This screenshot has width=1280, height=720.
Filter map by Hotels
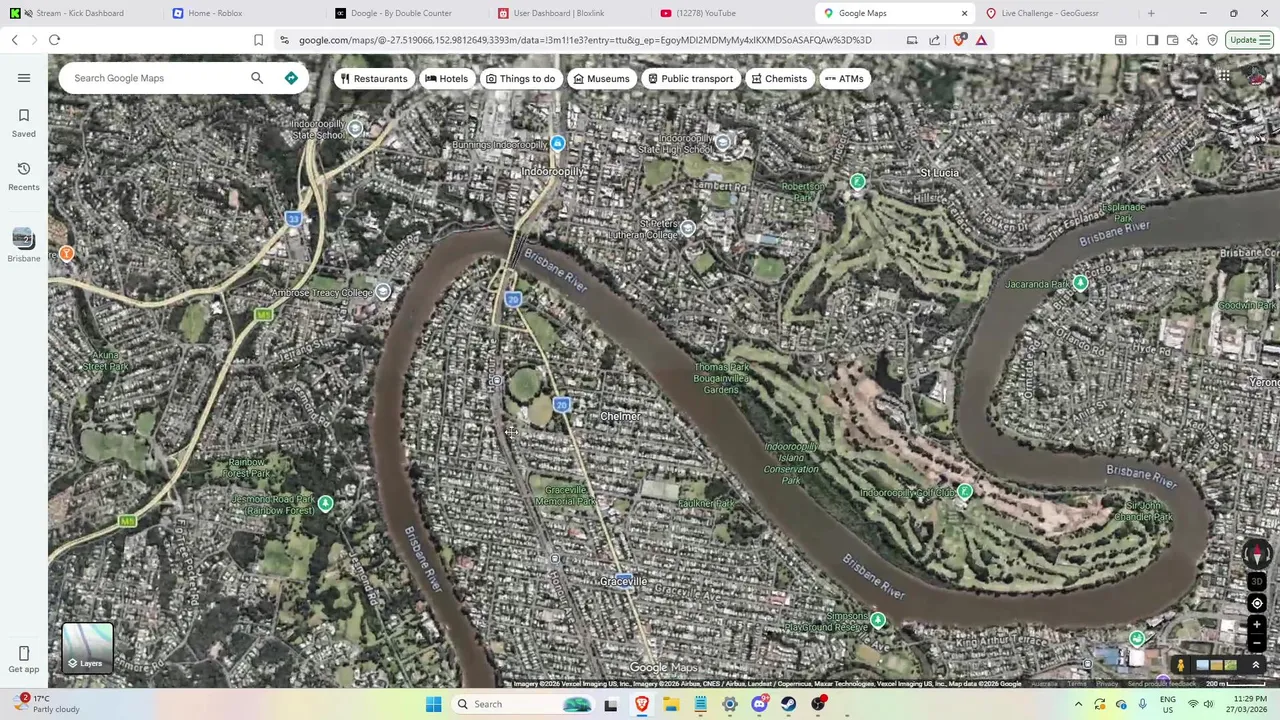(x=446, y=79)
